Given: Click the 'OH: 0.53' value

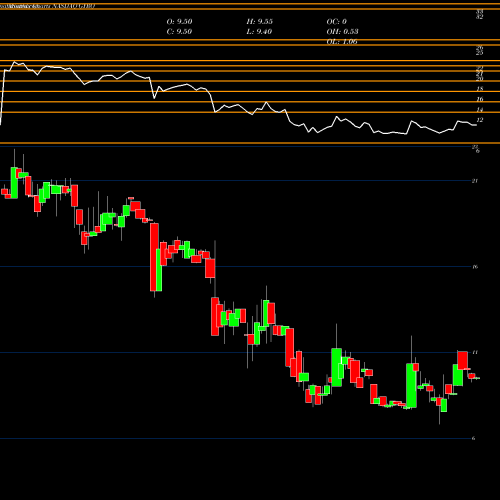Looking at the screenshot, I should coord(342,32).
